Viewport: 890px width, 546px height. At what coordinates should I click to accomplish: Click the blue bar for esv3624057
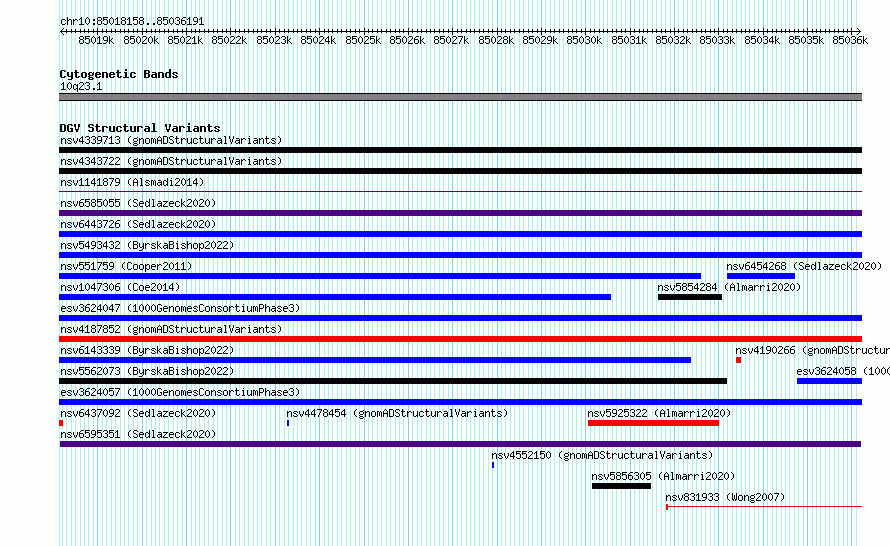coord(460,402)
